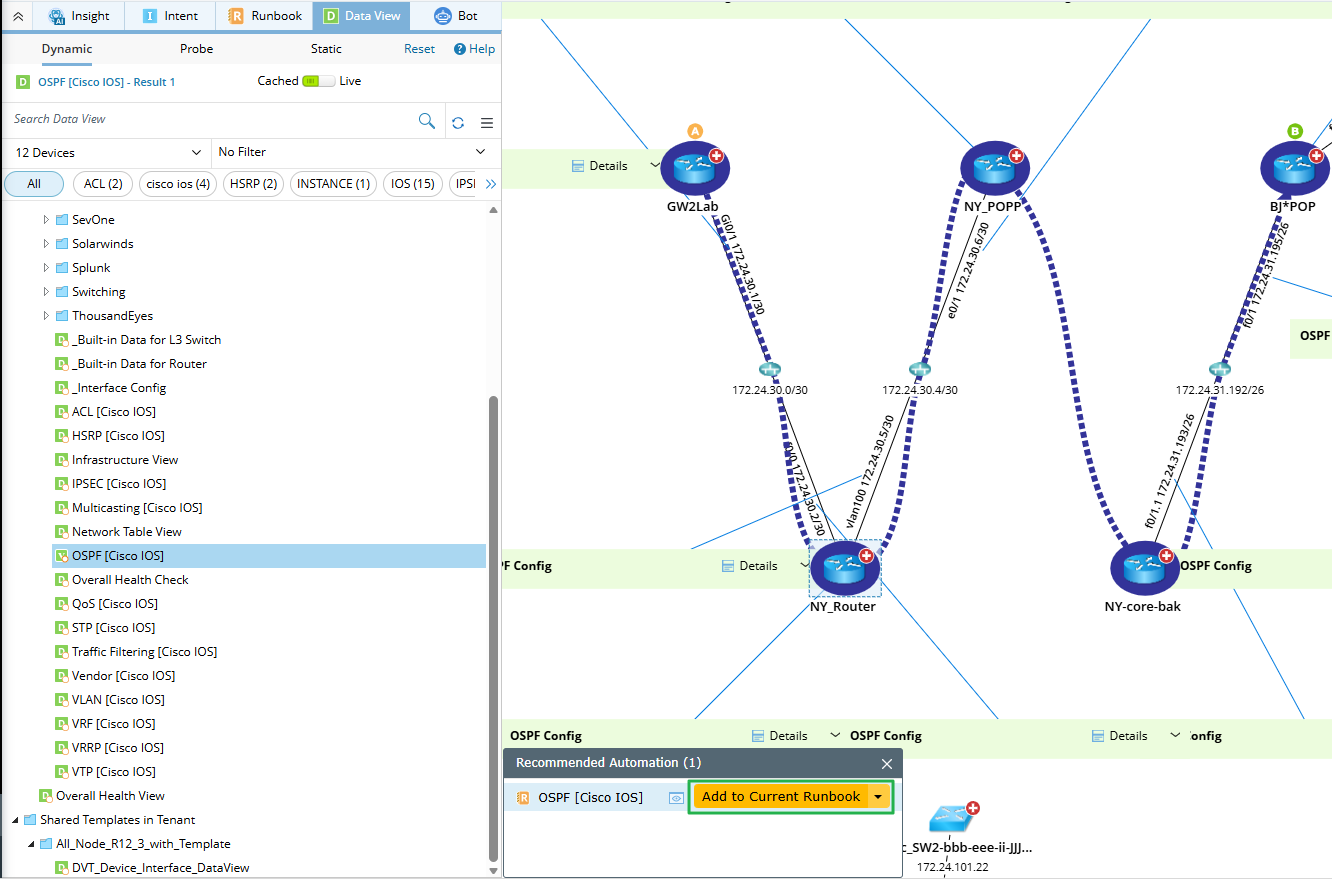Filter by the cisco ios (4) tag
This screenshot has width=1332, height=879.
[x=178, y=184]
